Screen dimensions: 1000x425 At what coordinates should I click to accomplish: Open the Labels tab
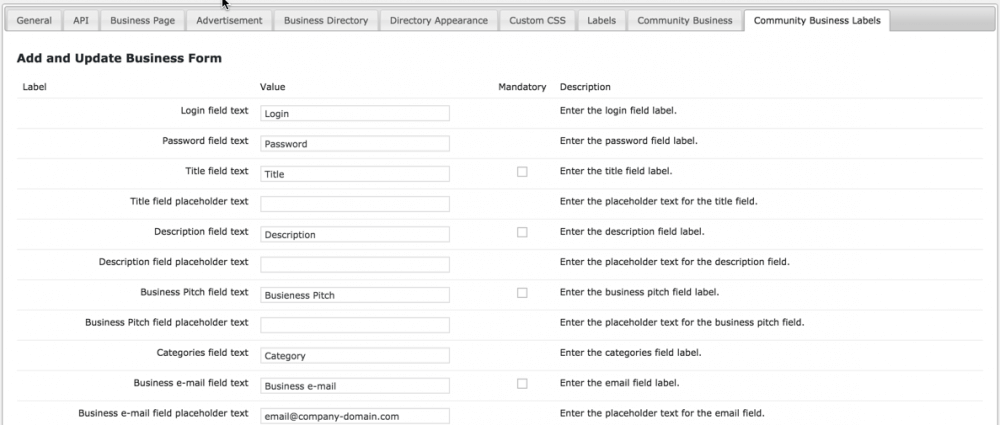click(601, 20)
